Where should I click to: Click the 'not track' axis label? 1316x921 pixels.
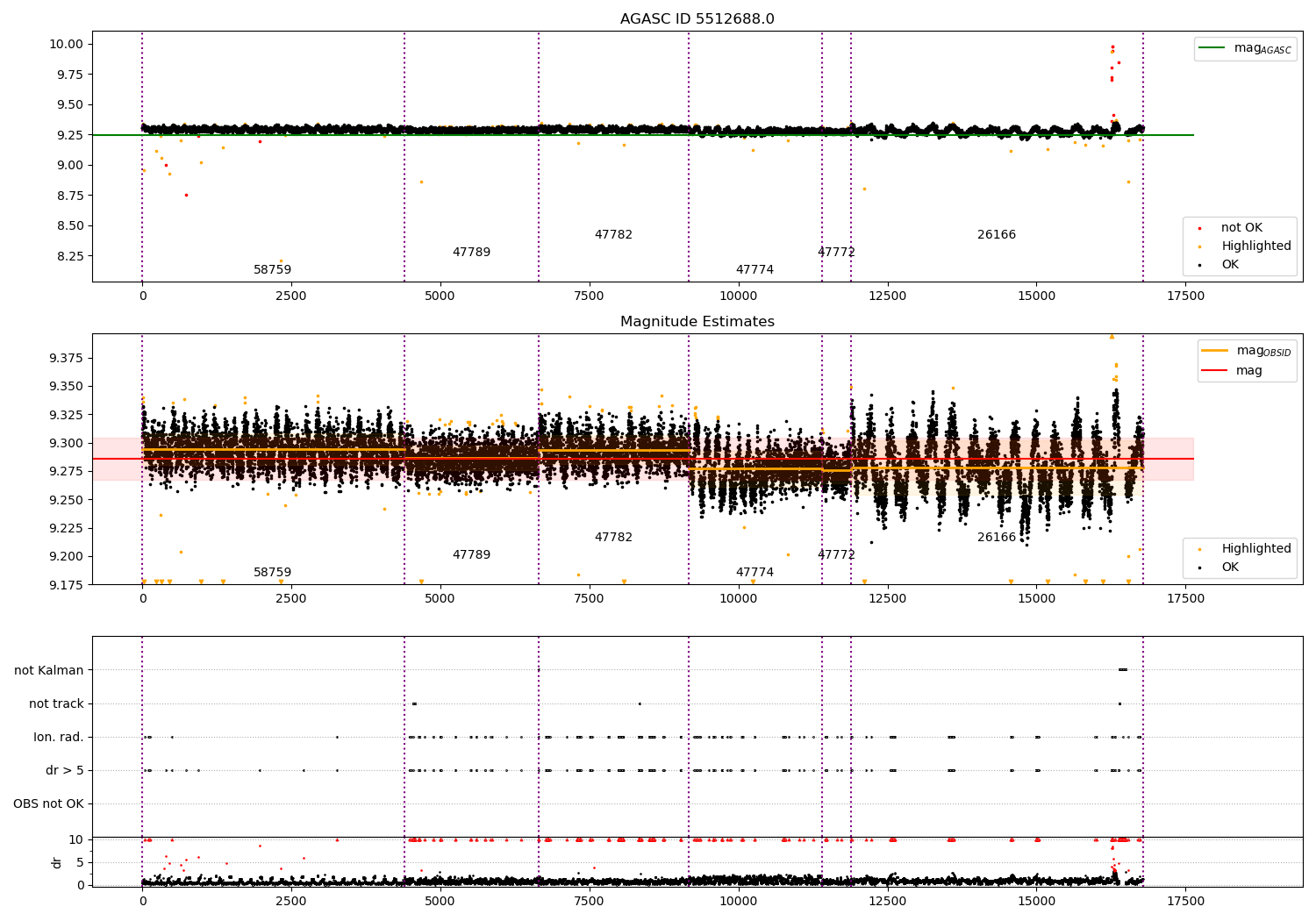click(56, 703)
